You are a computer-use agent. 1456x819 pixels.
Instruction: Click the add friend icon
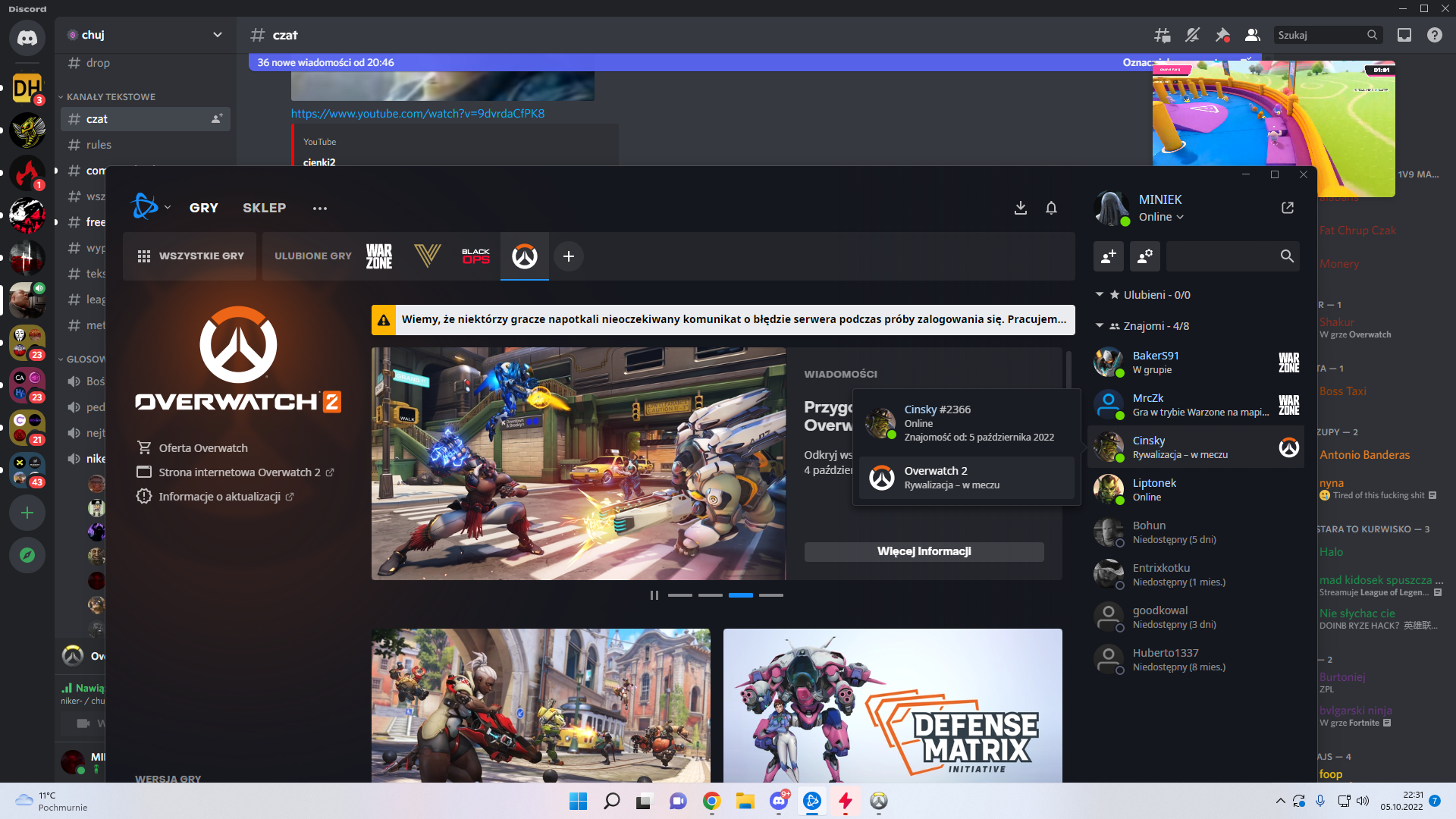1109,256
